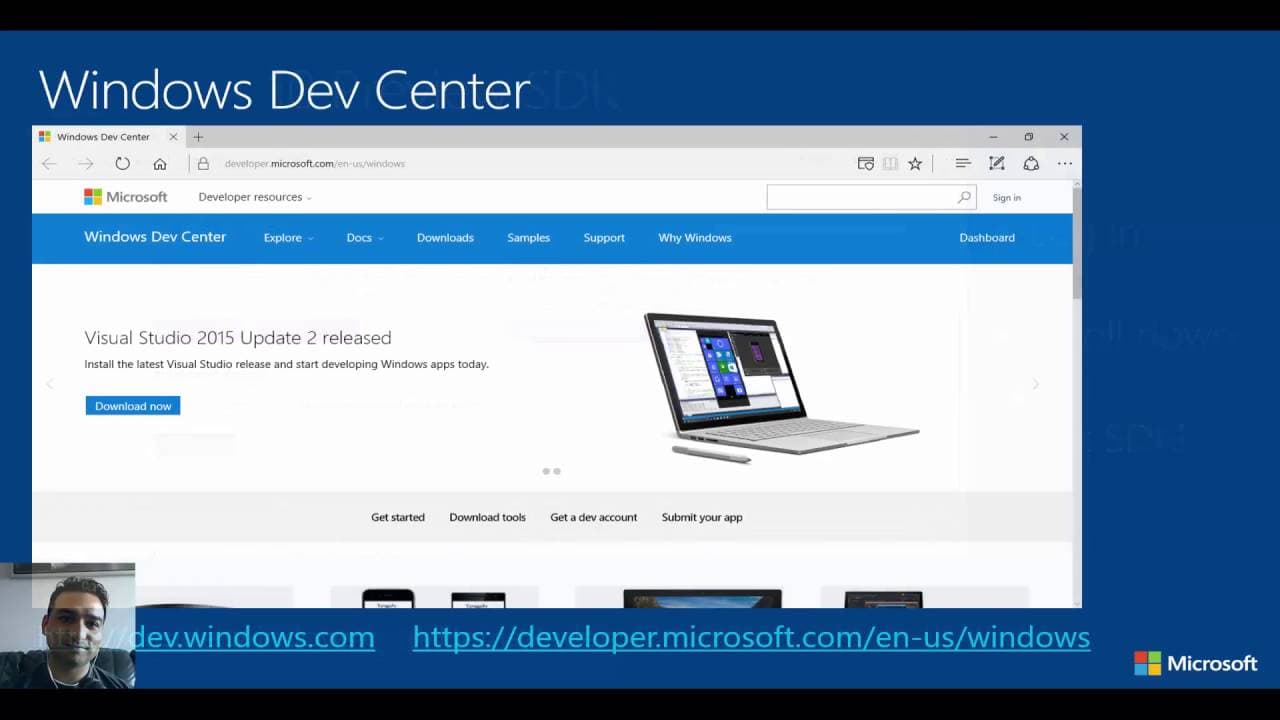The width and height of the screenshot is (1280, 720).
Task: Open the Hub menu icon
Action: (x=962, y=164)
